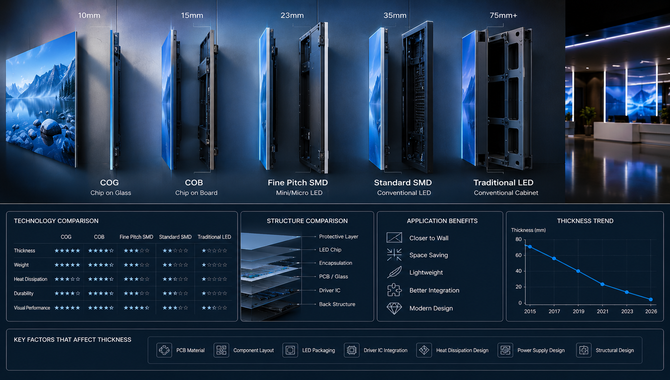670x380 pixels.
Task: Click the 2019 data point on trend line
Action: point(579,271)
